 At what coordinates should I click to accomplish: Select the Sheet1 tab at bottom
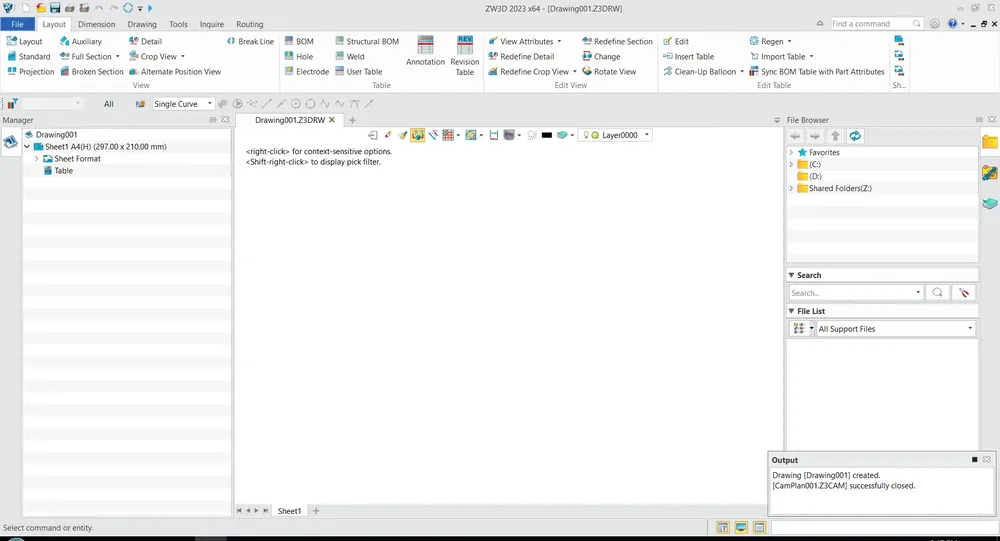[289, 511]
